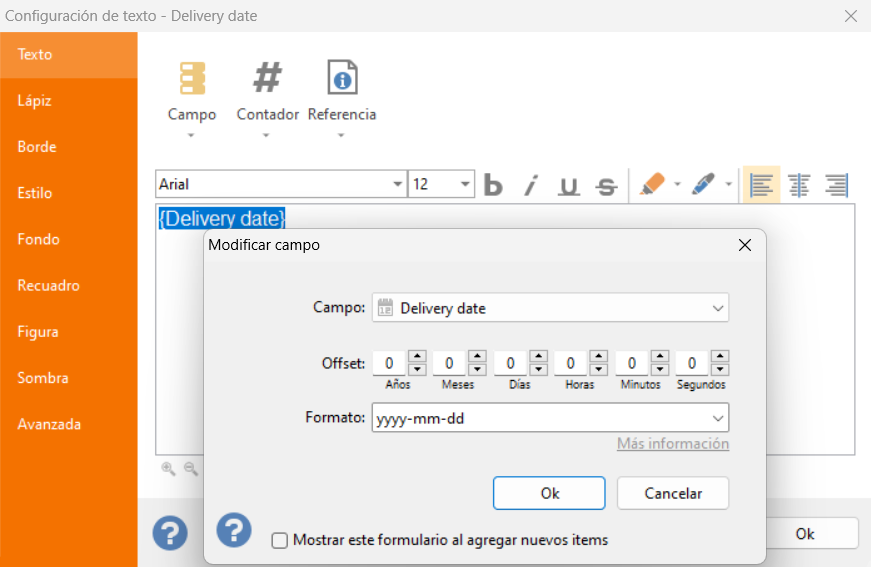This screenshot has width=871, height=567.
Task: Center align the text
Action: click(x=799, y=185)
